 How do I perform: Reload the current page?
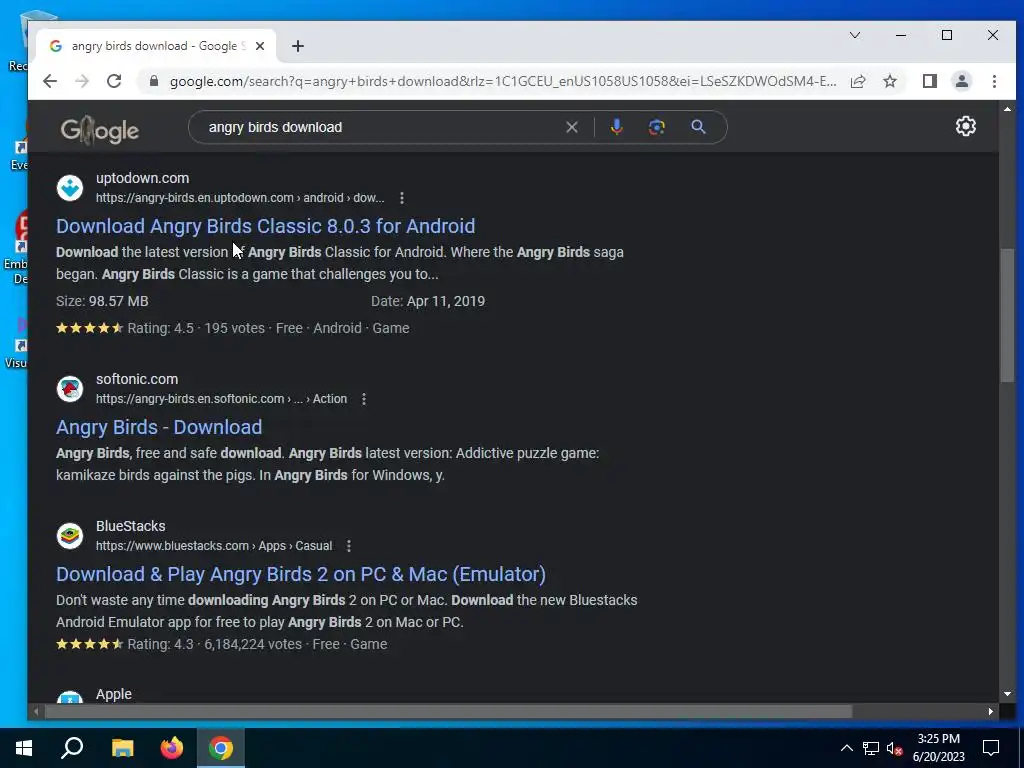[114, 81]
